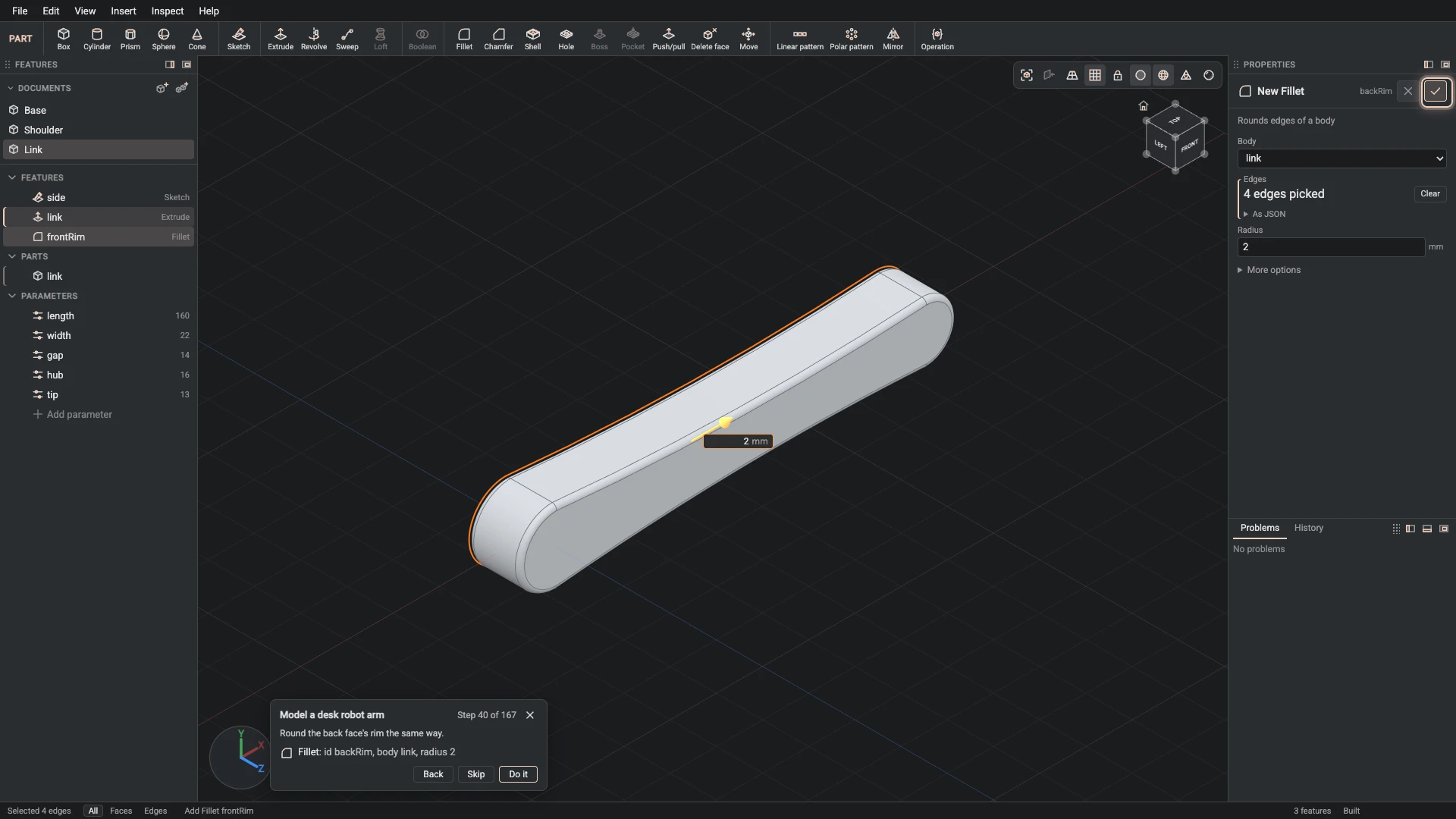
Task: Toggle the lock icon in viewport toolbar
Action: pos(1118,75)
